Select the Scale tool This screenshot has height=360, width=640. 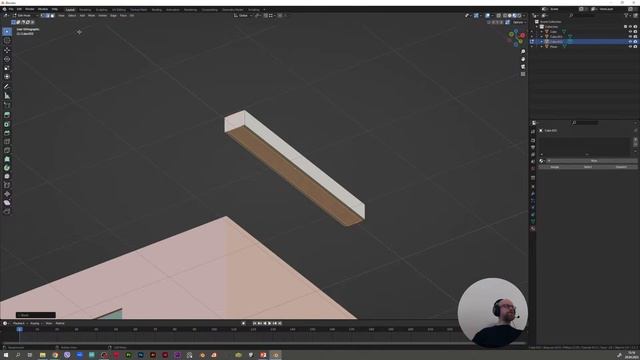click(7, 68)
